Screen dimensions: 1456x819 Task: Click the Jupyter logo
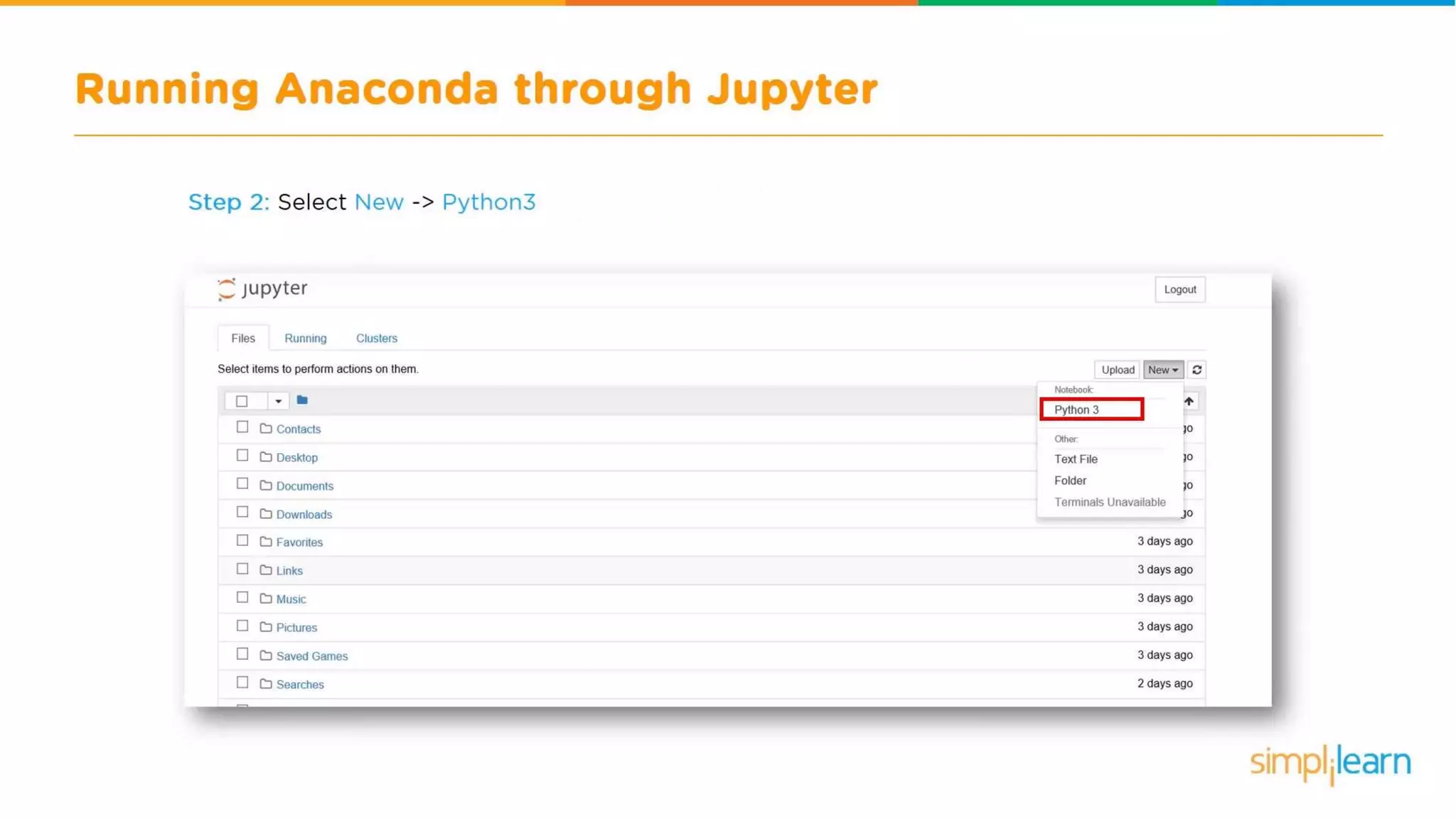pos(262,289)
